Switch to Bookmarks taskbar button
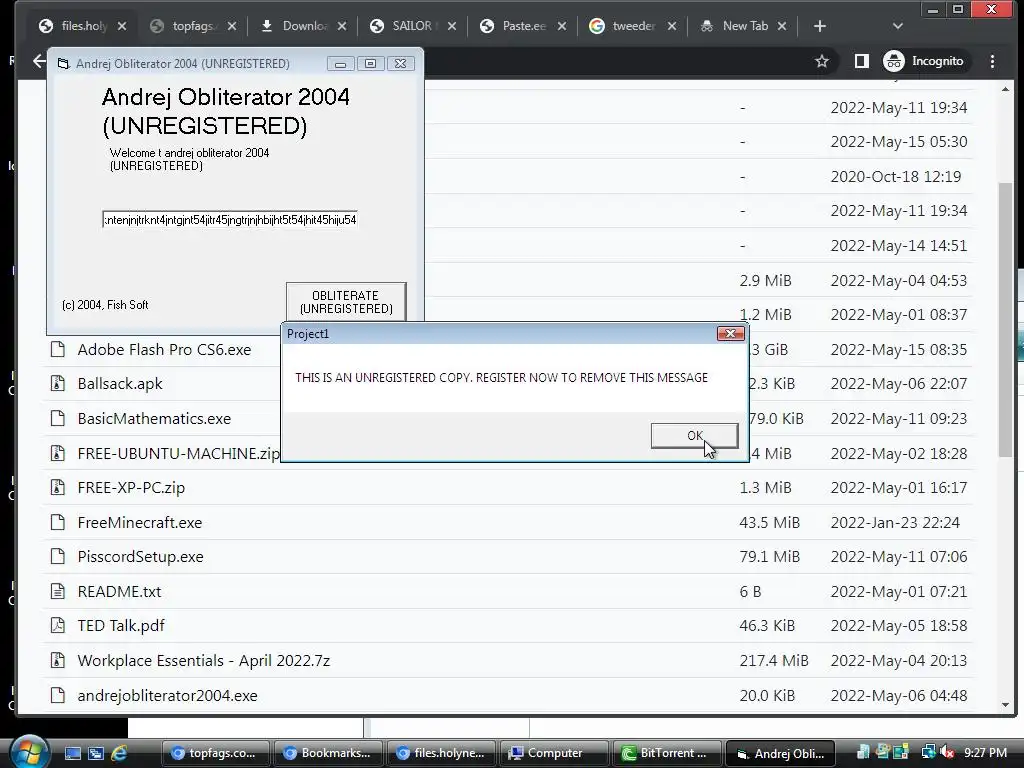Image resolution: width=1024 pixels, height=768 pixels. tap(327, 753)
